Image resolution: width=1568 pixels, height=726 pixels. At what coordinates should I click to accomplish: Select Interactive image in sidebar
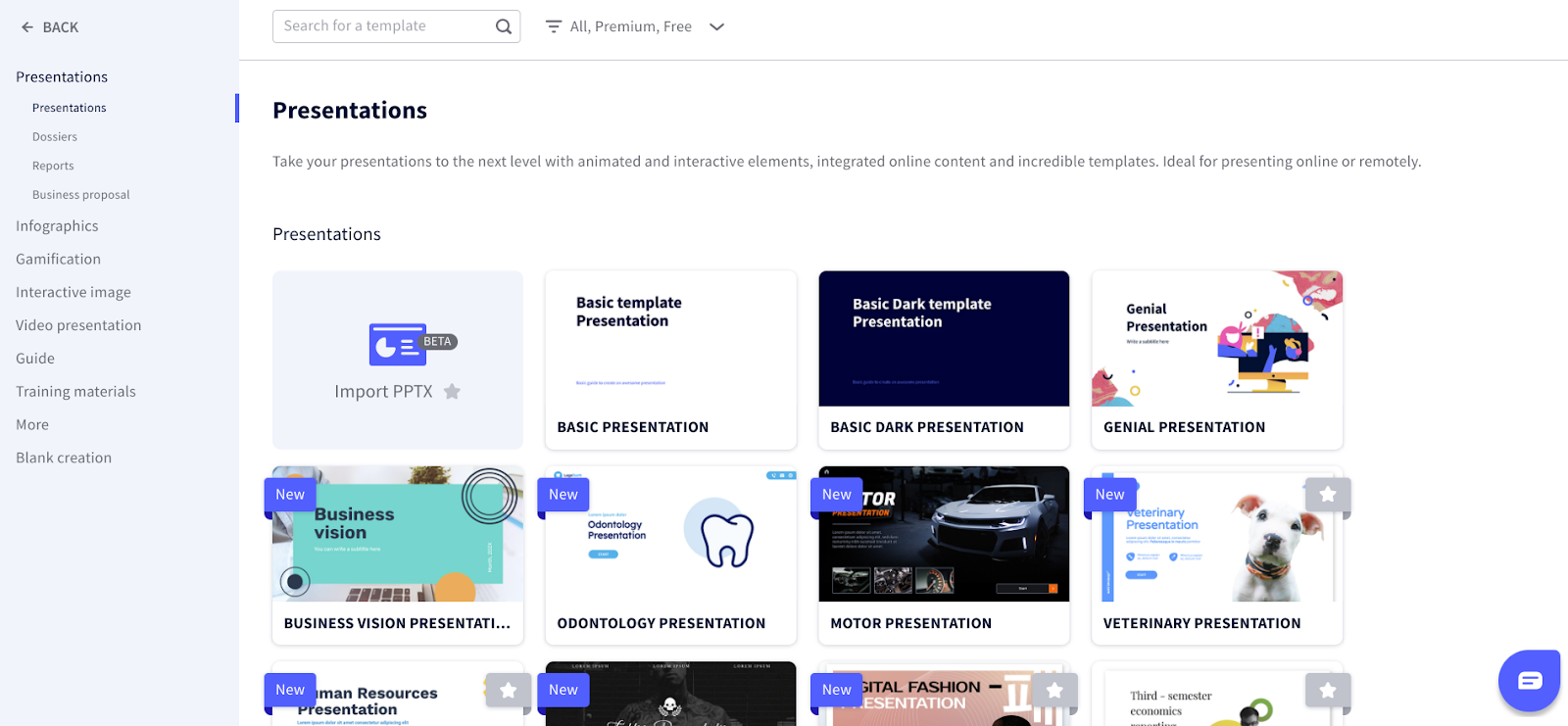coord(73,292)
